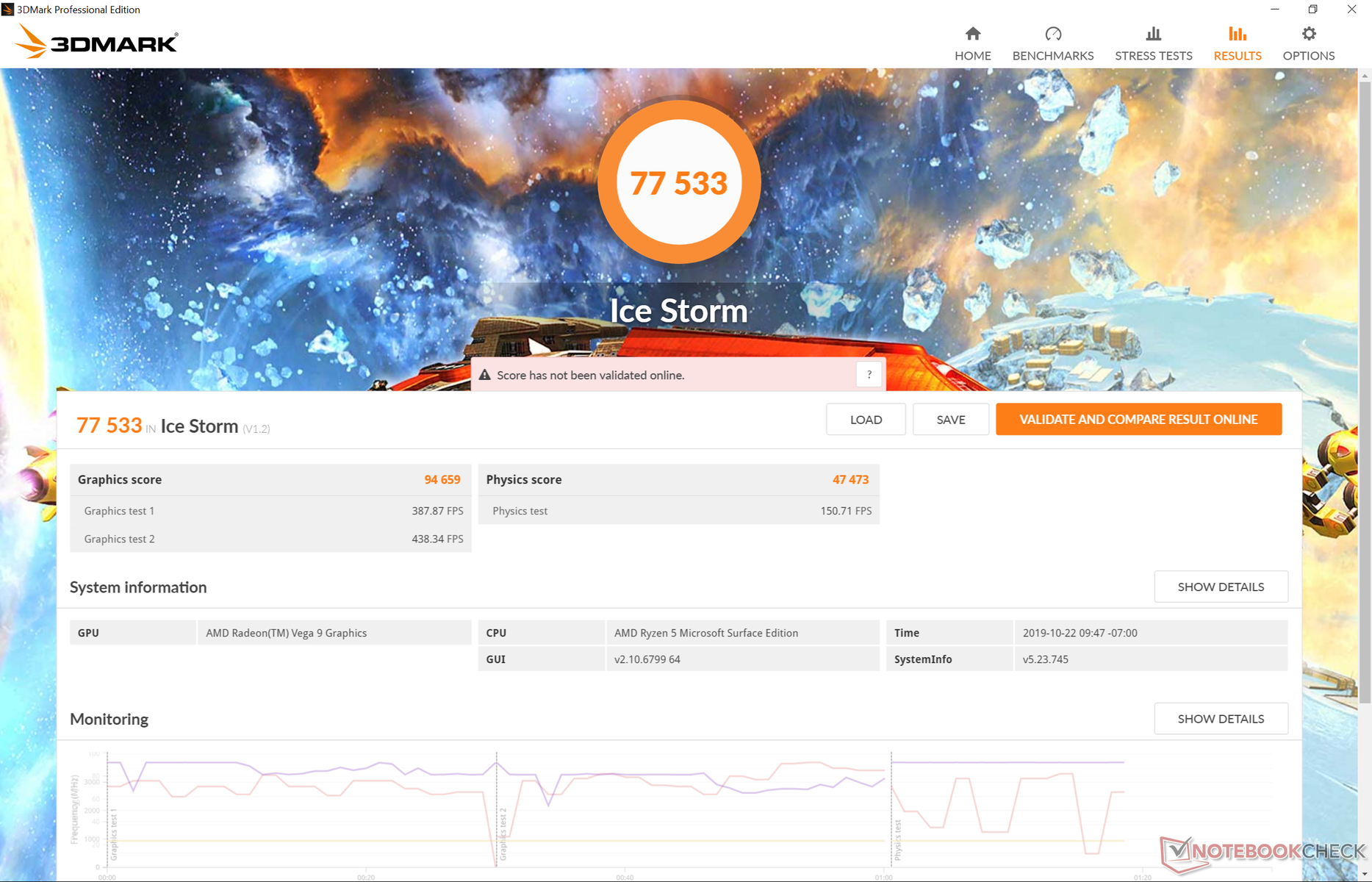Image resolution: width=1372 pixels, height=882 pixels.
Task: Click the 387.87 FPS value
Action: tap(437, 511)
